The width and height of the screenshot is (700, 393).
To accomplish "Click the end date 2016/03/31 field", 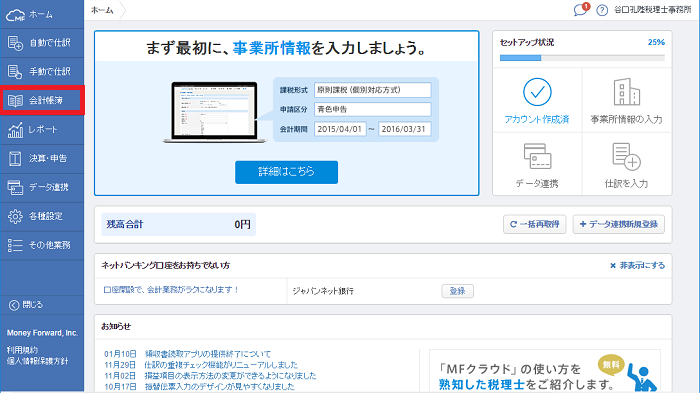I will (x=405, y=129).
